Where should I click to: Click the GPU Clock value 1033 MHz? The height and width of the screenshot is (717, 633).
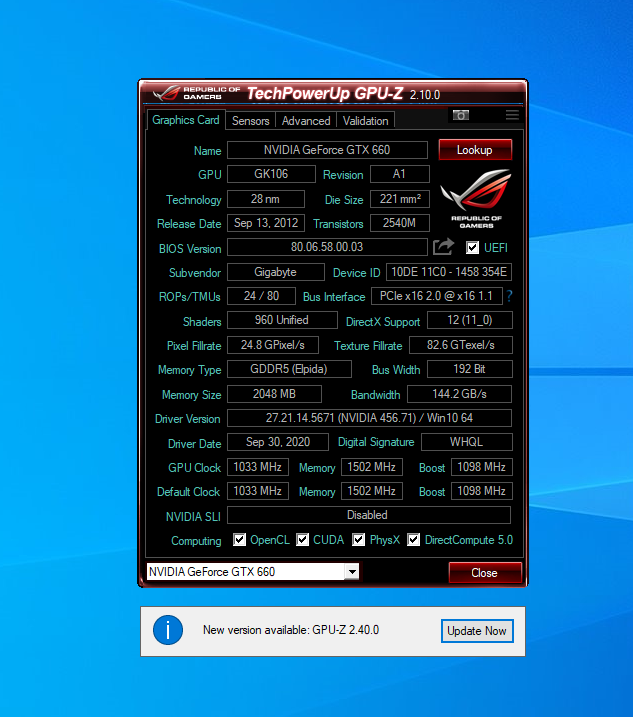[258, 467]
